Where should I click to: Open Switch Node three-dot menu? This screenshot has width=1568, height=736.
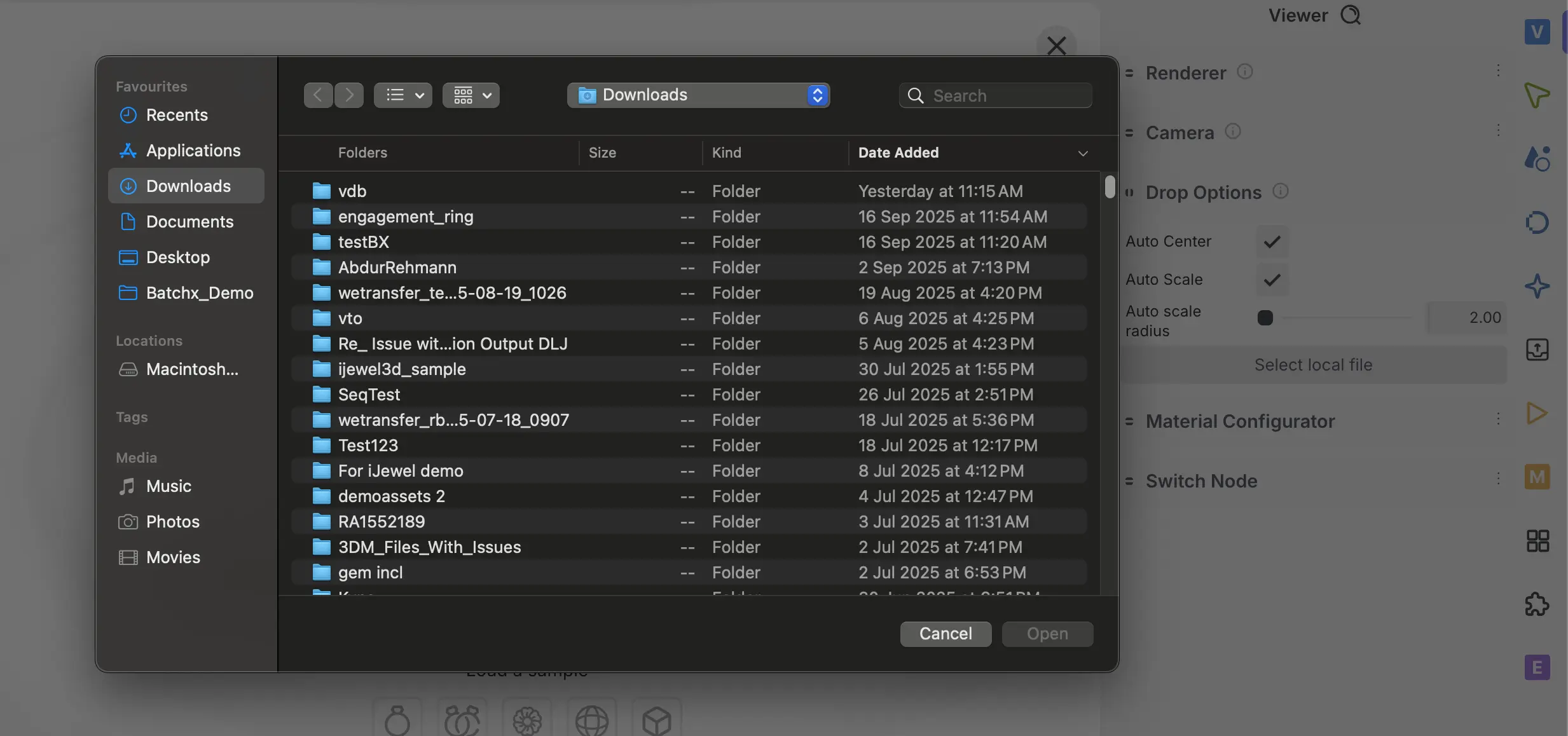coord(1498,479)
